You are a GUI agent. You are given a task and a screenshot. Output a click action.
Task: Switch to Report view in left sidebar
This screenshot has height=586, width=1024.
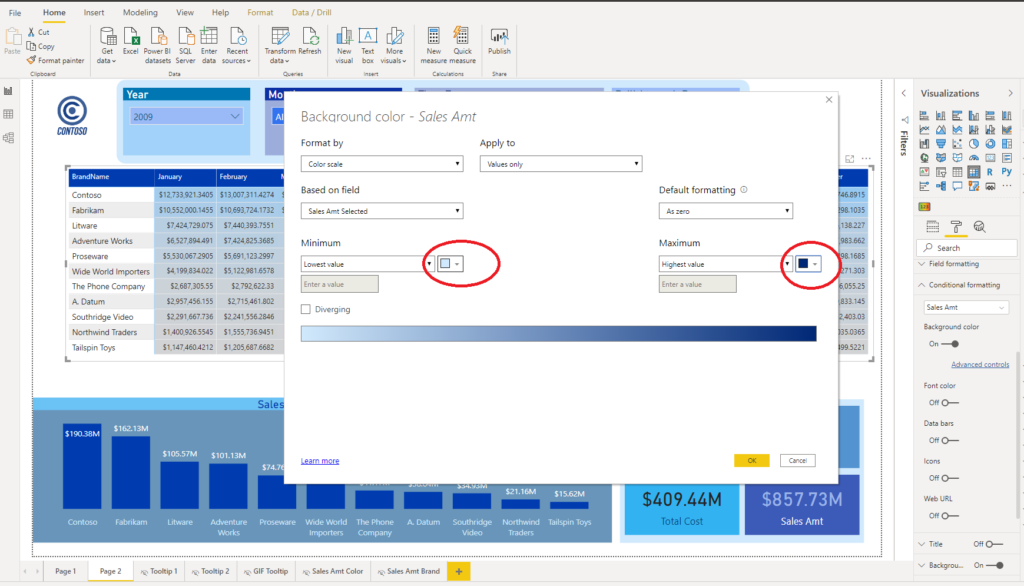[8, 91]
